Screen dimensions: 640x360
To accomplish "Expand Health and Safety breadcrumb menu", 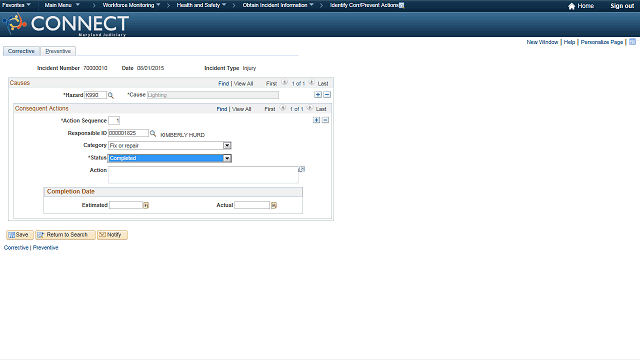I will tap(201, 5).
